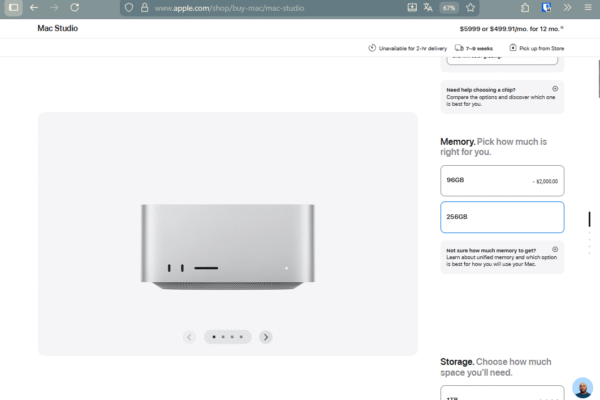Screen dimensions: 600x400
Task: Click the Mac Studio product image
Action: point(228,247)
